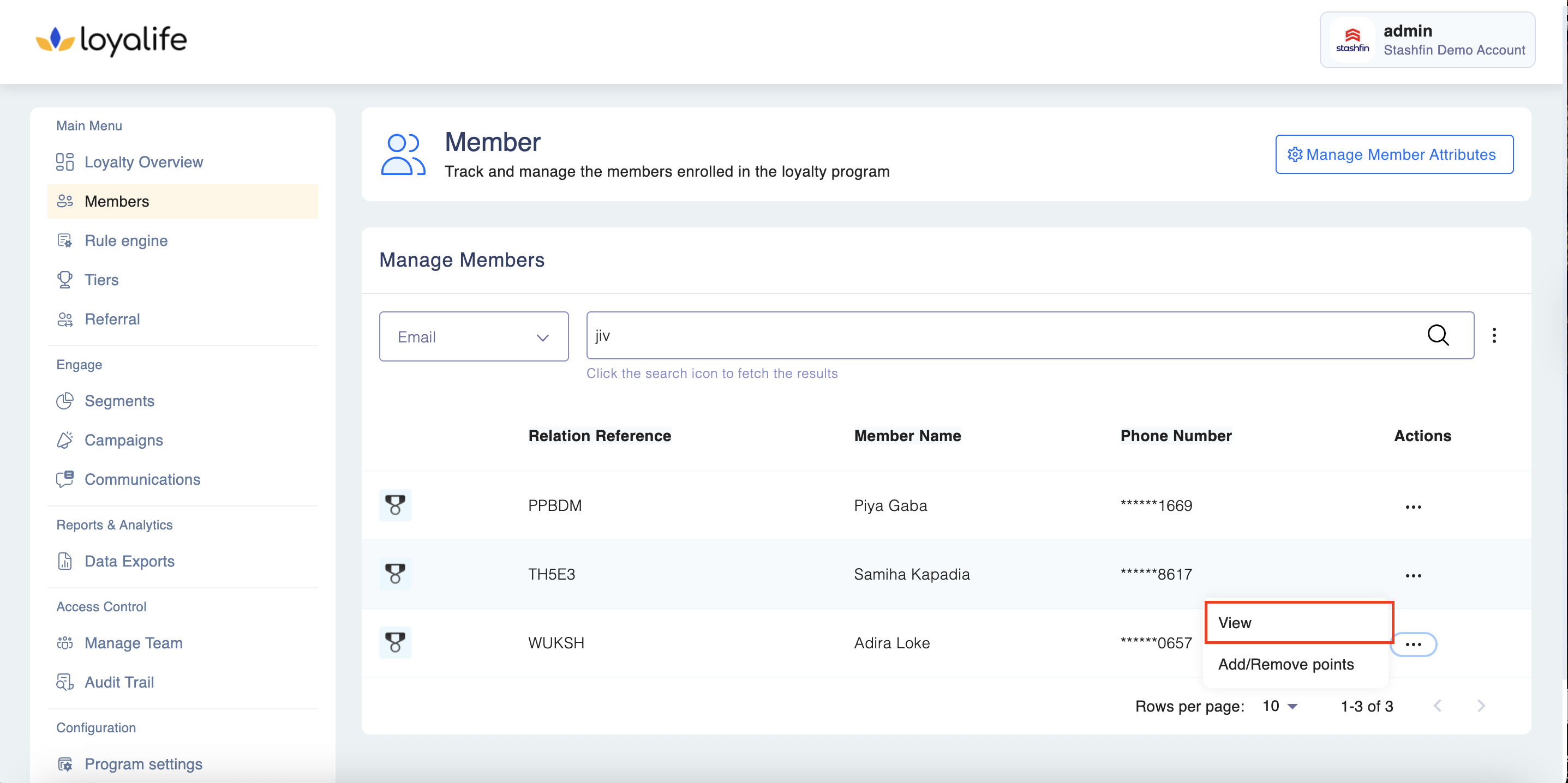Click tier medal icon for Adira Loke
Screen dimensions: 1568x783
[395, 642]
